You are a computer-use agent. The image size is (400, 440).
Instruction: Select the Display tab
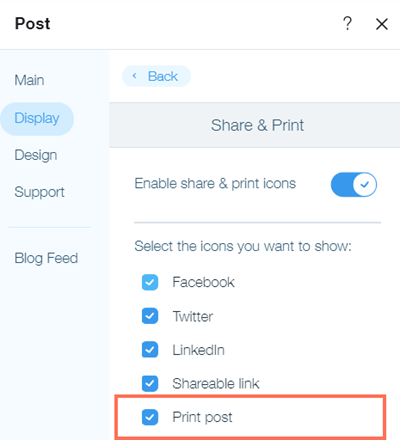(x=37, y=119)
